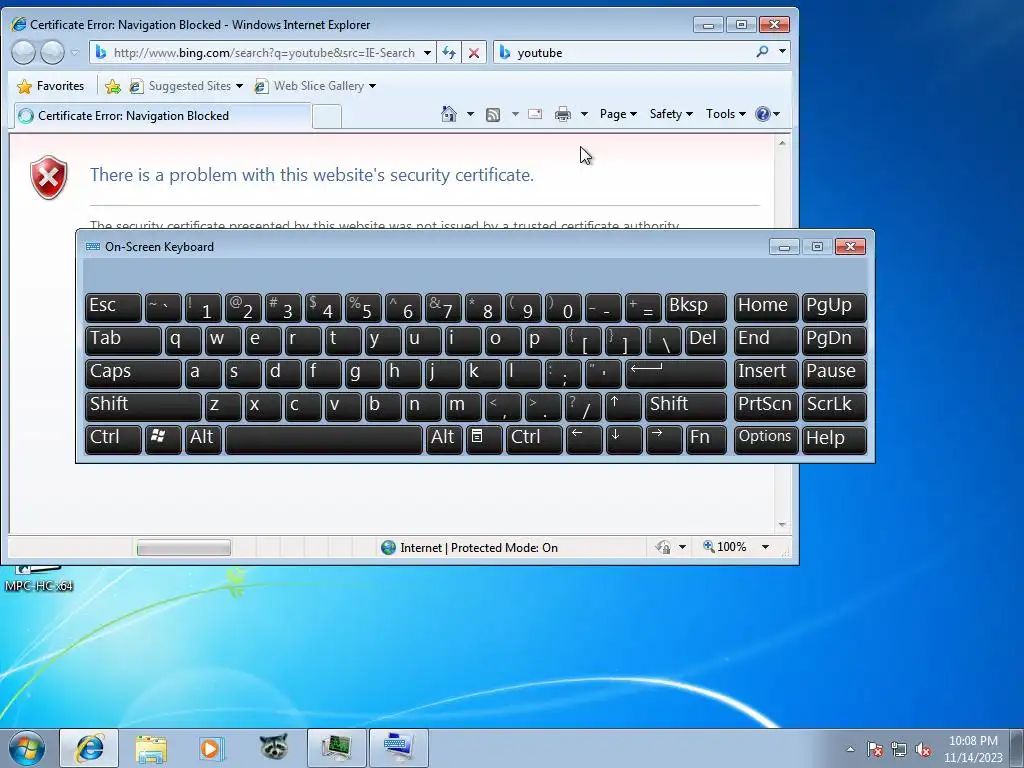This screenshot has width=1024, height=768.
Task: Click the muted volume icon in system tray
Action: (923, 750)
